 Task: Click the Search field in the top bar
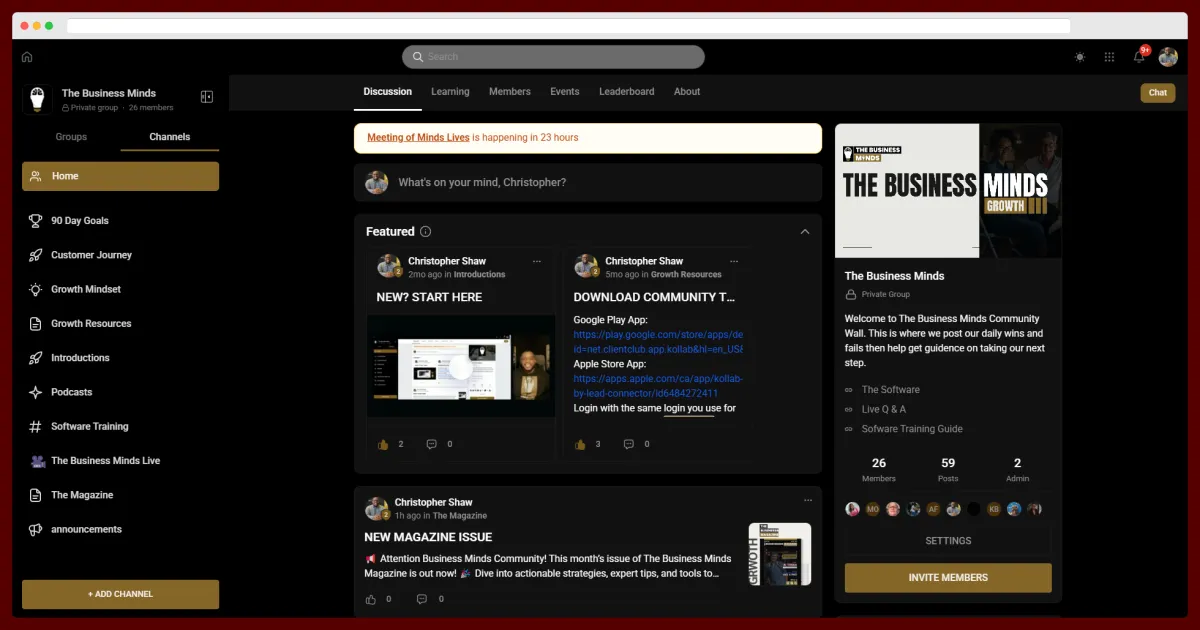tap(553, 57)
